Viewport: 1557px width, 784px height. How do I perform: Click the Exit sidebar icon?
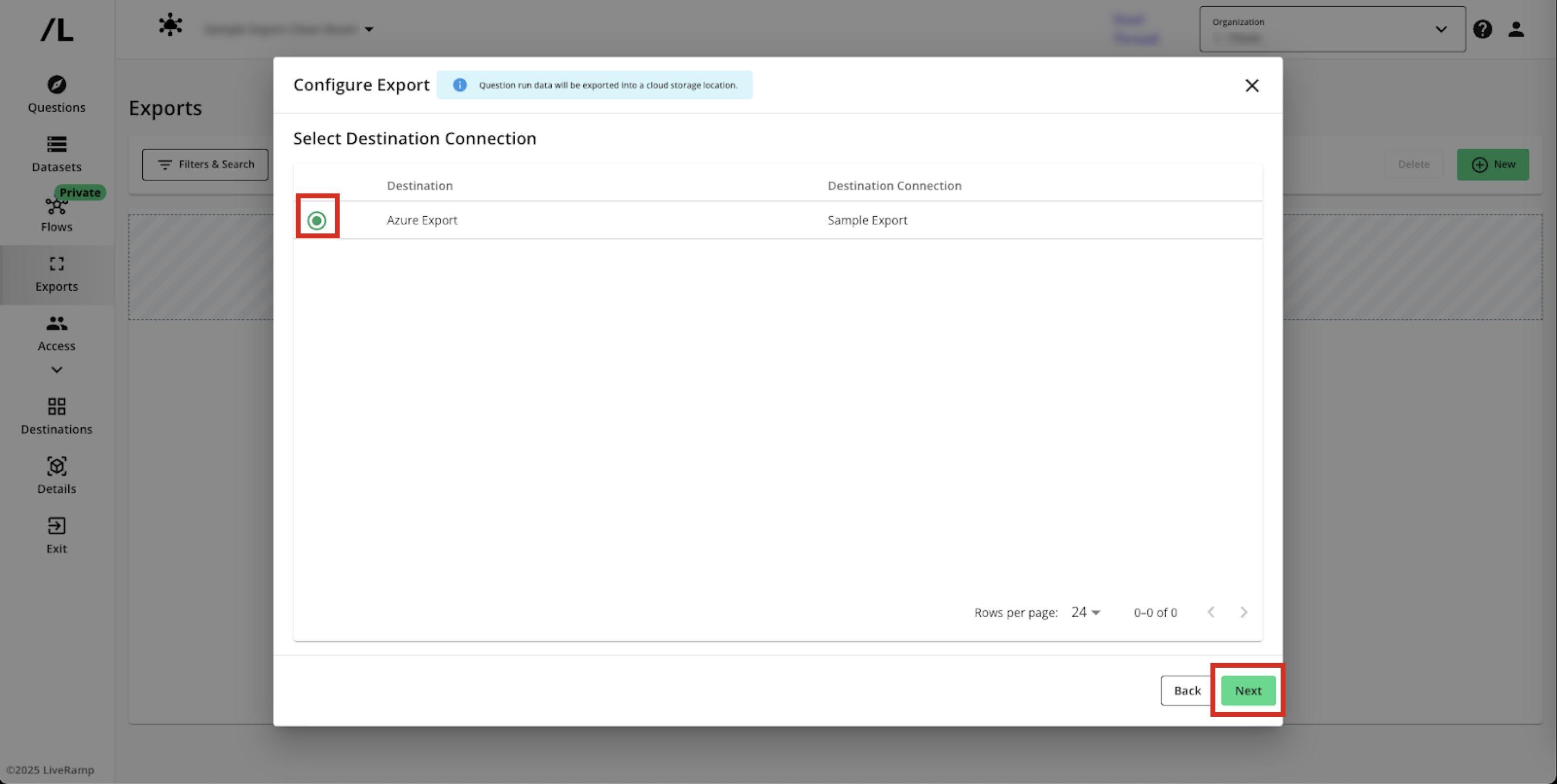click(x=57, y=526)
